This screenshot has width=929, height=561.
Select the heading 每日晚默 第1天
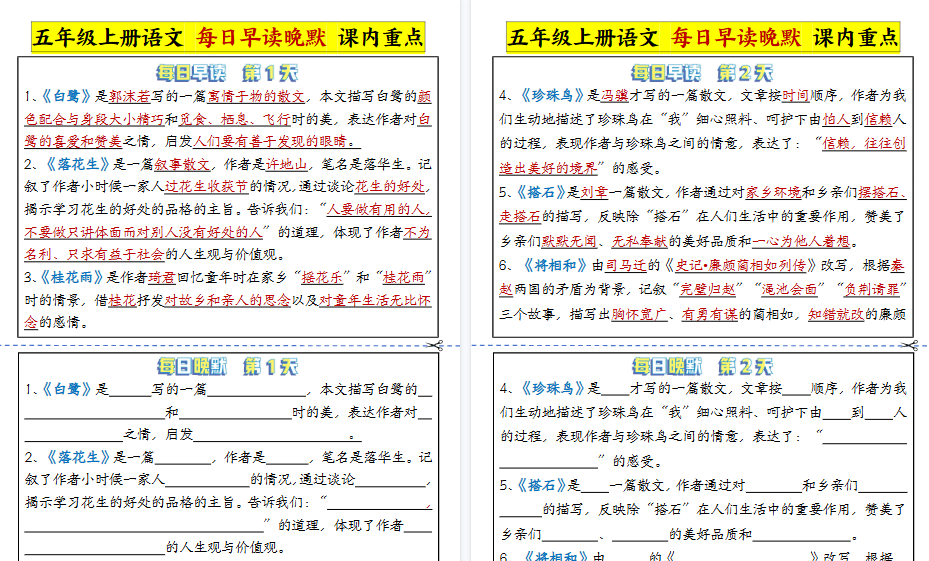pos(228,367)
